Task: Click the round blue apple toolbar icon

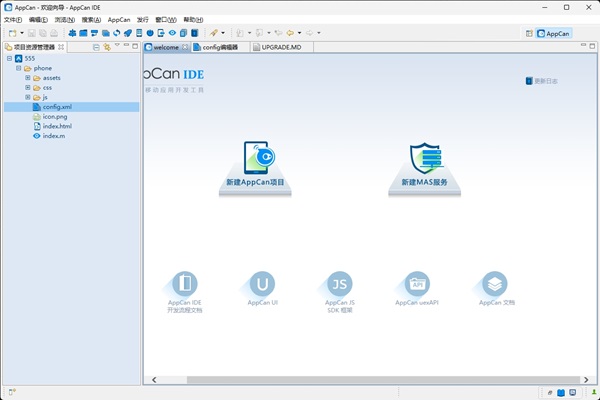Action: pos(150,33)
